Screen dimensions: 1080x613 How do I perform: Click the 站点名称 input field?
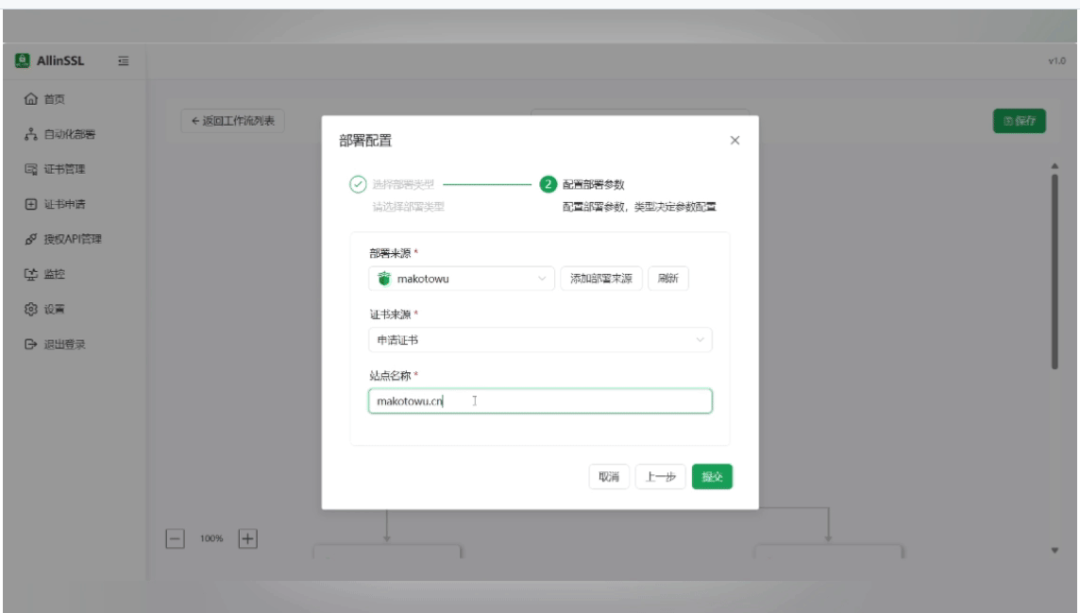coord(540,401)
